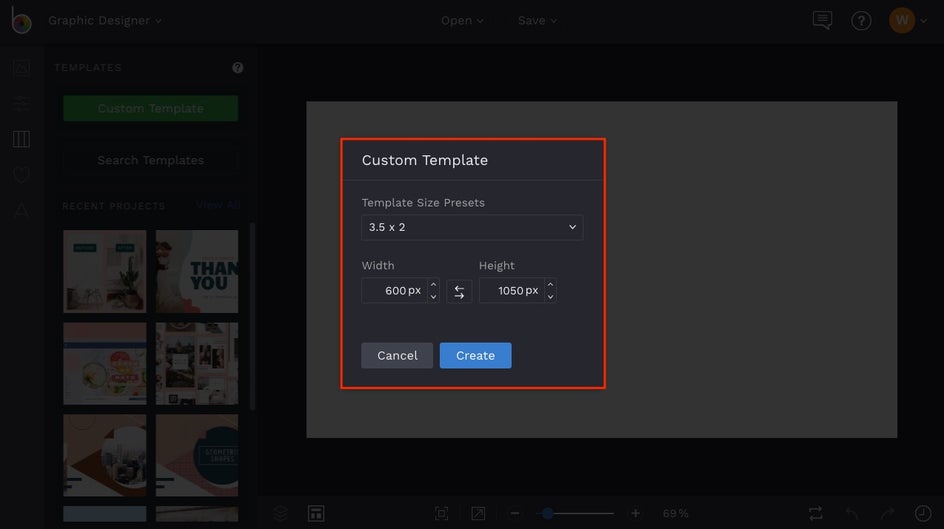The image size is (944, 529).
Task: Click View All recent projects link
Action: 218,205
